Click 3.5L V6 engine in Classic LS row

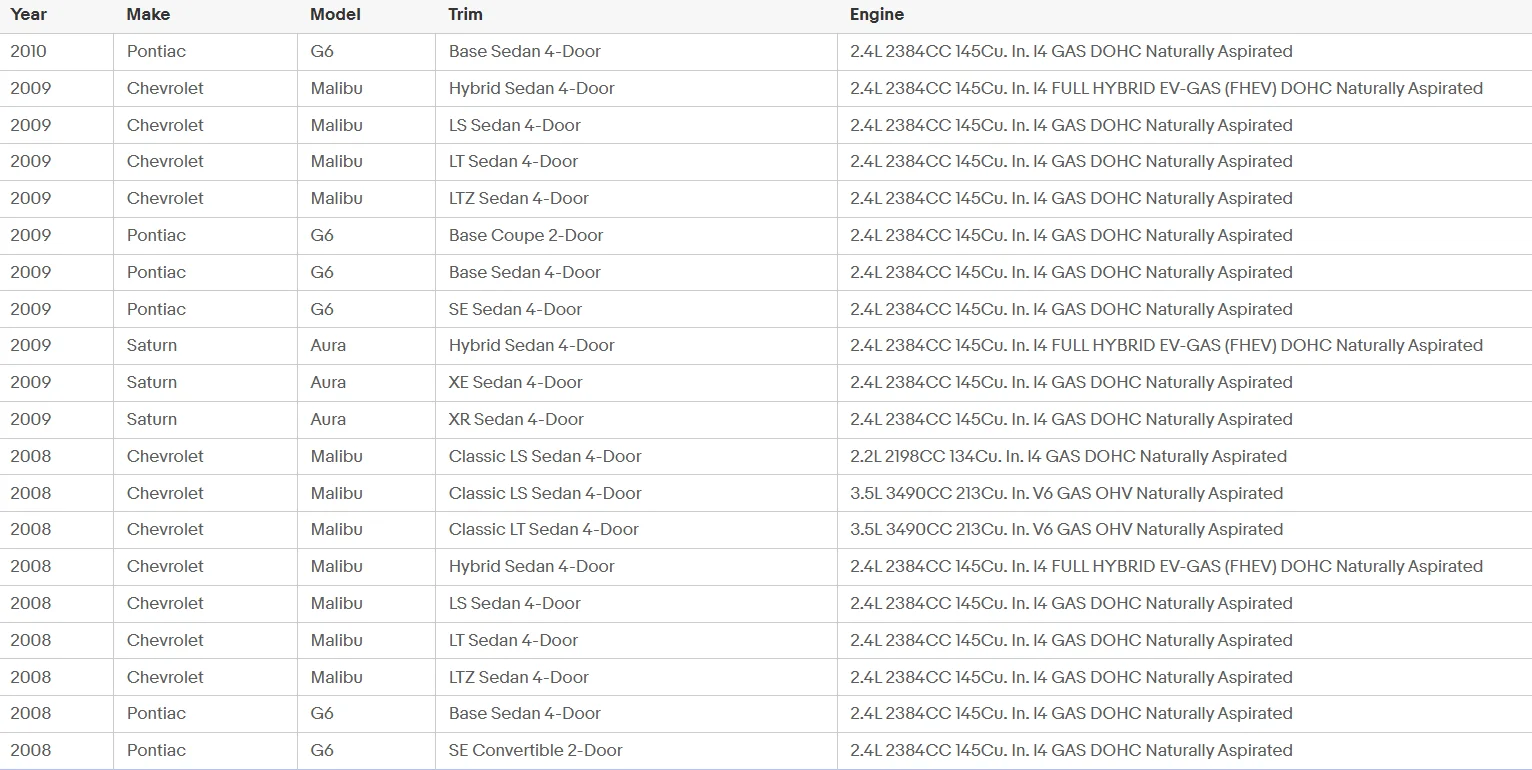click(1066, 494)
